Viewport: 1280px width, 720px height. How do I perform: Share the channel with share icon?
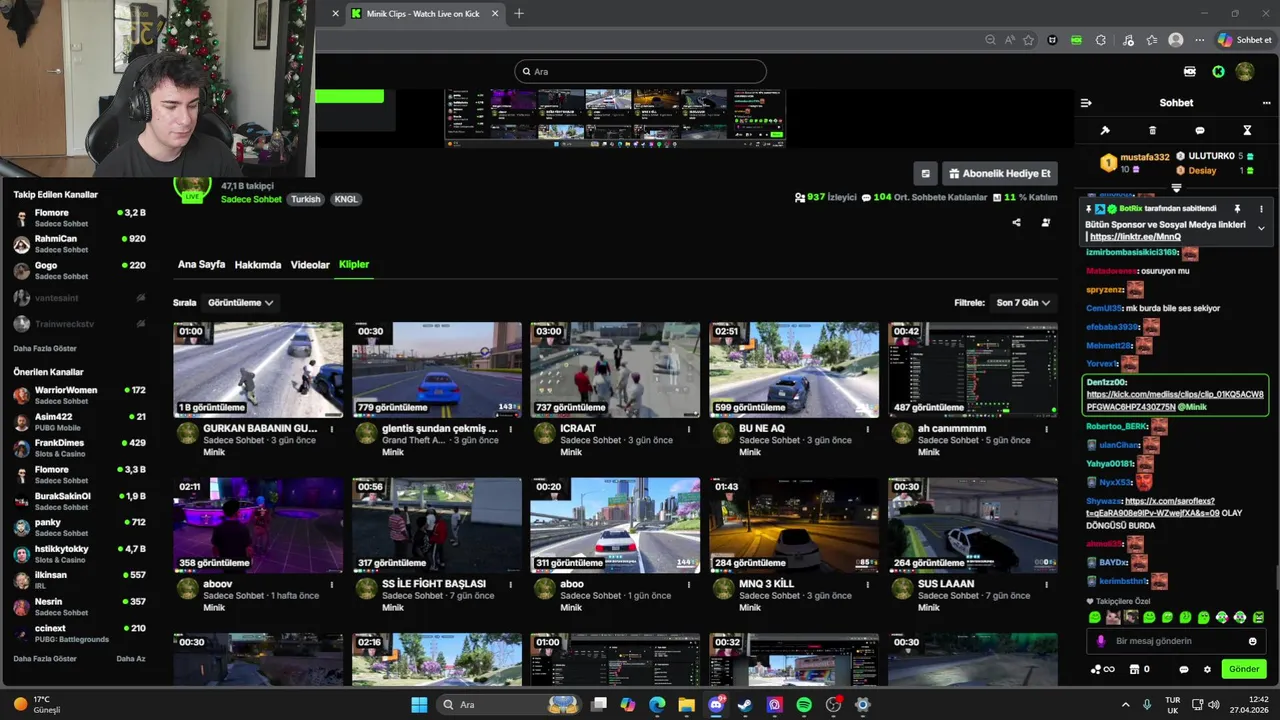coord(1016,222)
